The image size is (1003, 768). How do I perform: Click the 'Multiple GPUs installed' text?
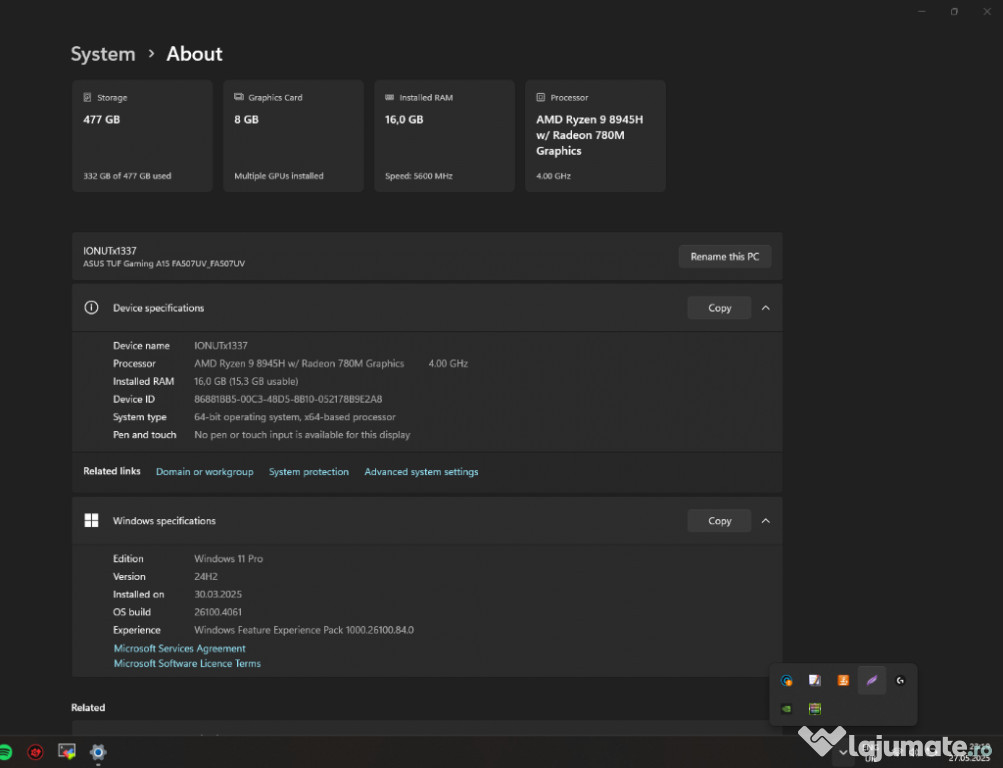pos(279,176)
